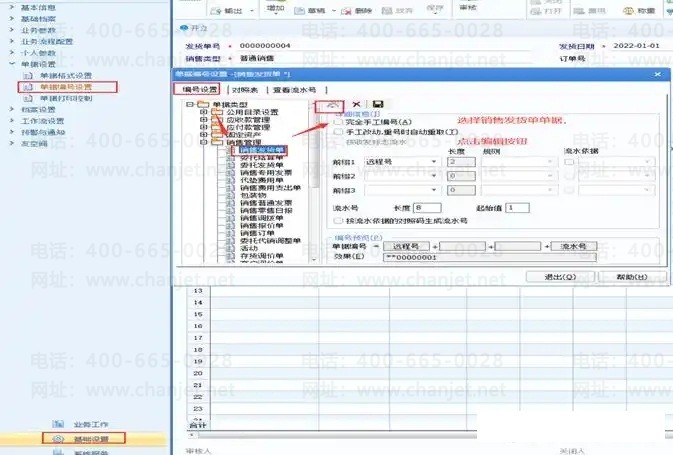This screenshot has width=673, height=455.
Task: Select 委托代销调整单 in the document tree
Action: (270, 241)
